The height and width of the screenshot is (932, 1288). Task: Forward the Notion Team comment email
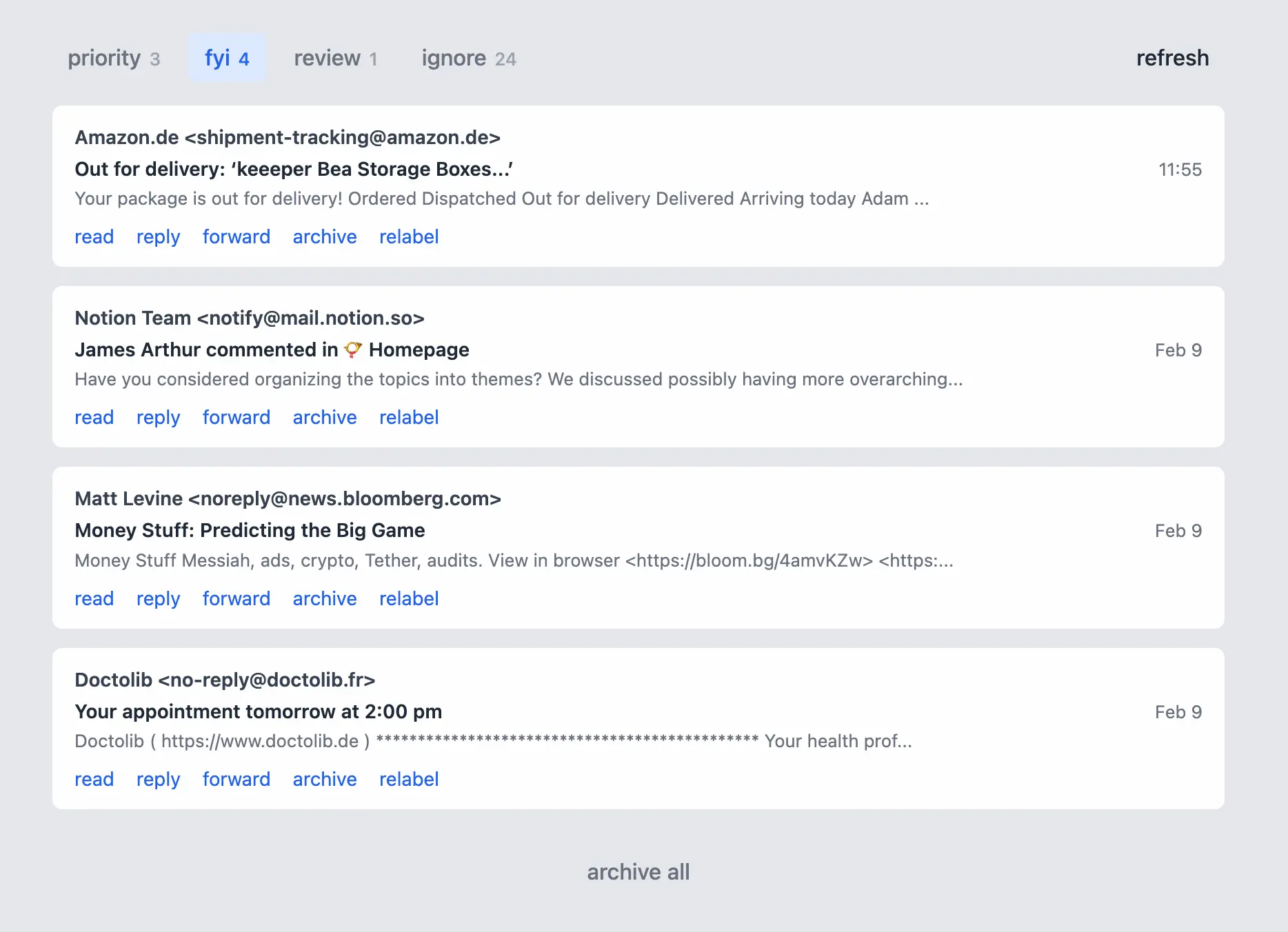[x=237, y=417]
